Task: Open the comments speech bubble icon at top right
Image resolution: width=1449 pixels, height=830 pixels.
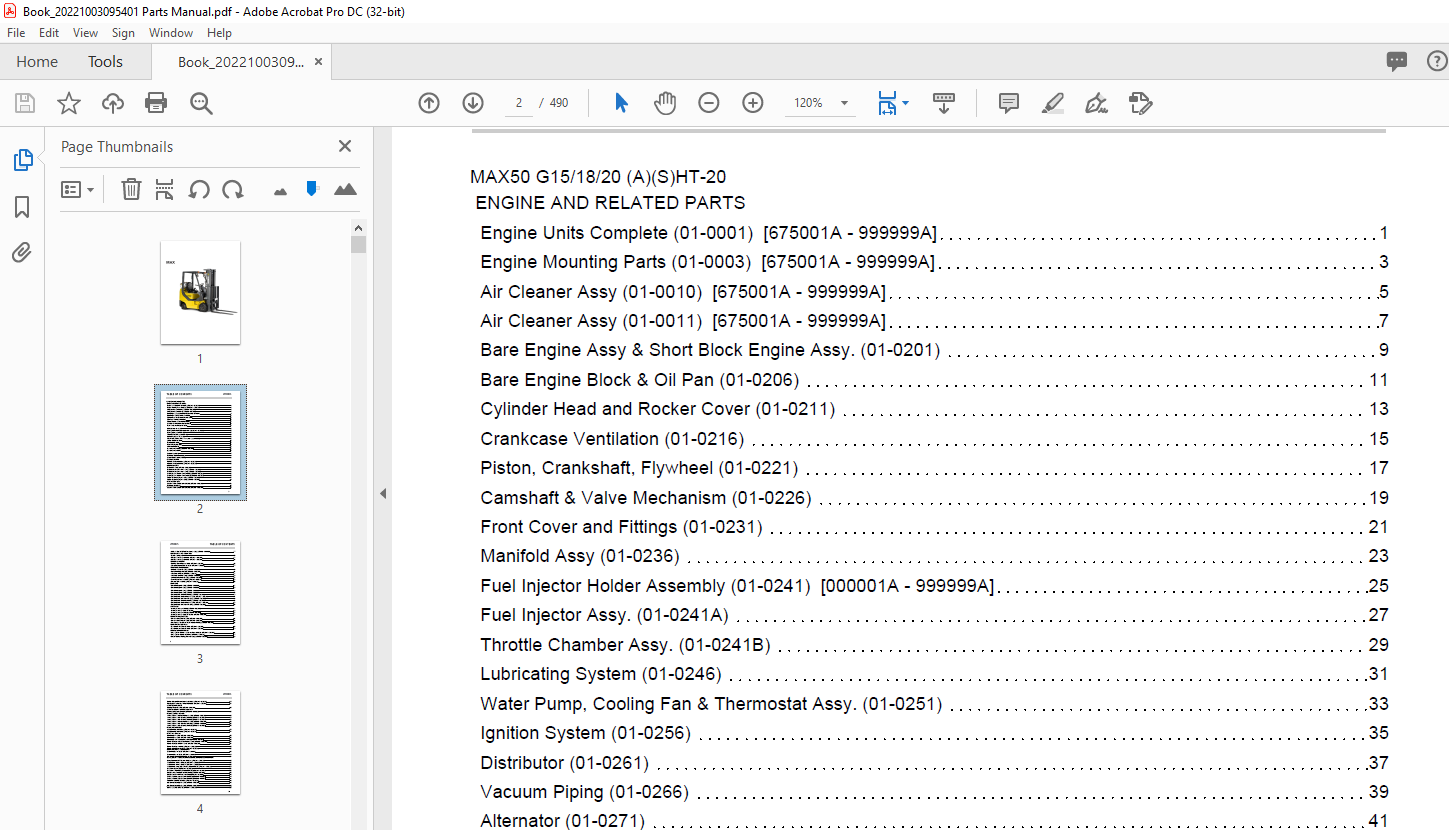Action: click(x=1397, y=62)
